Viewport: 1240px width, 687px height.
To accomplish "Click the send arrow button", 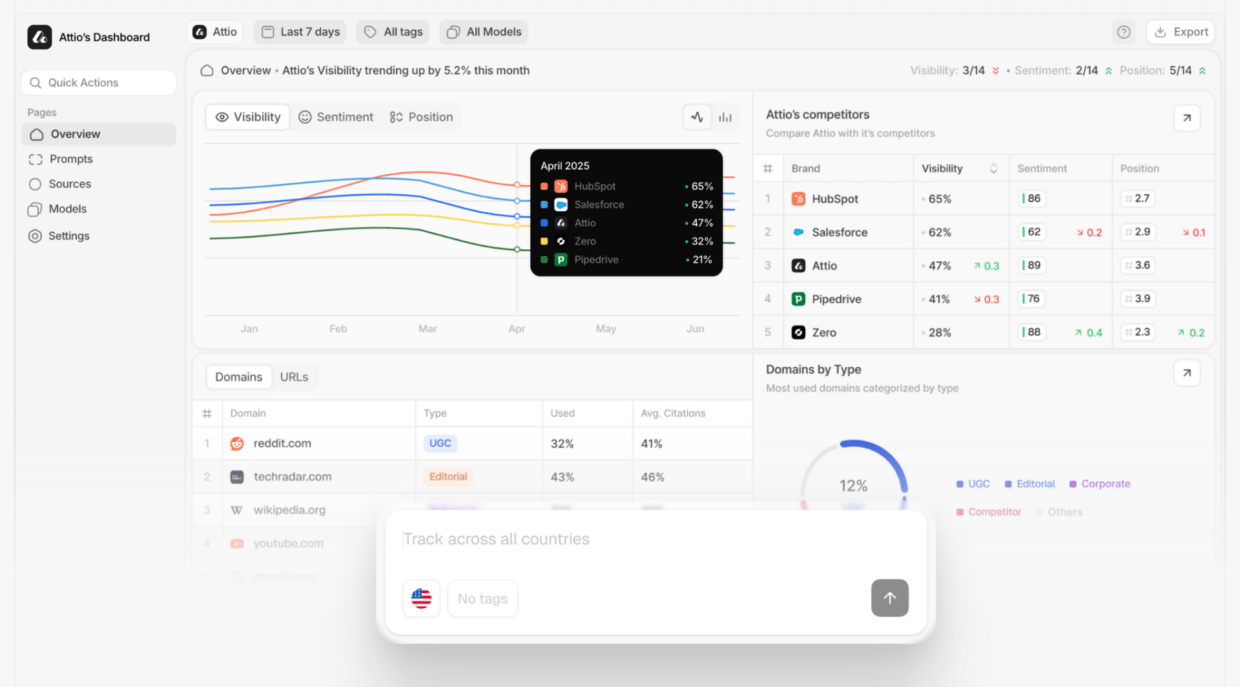I will coord(889,598).
